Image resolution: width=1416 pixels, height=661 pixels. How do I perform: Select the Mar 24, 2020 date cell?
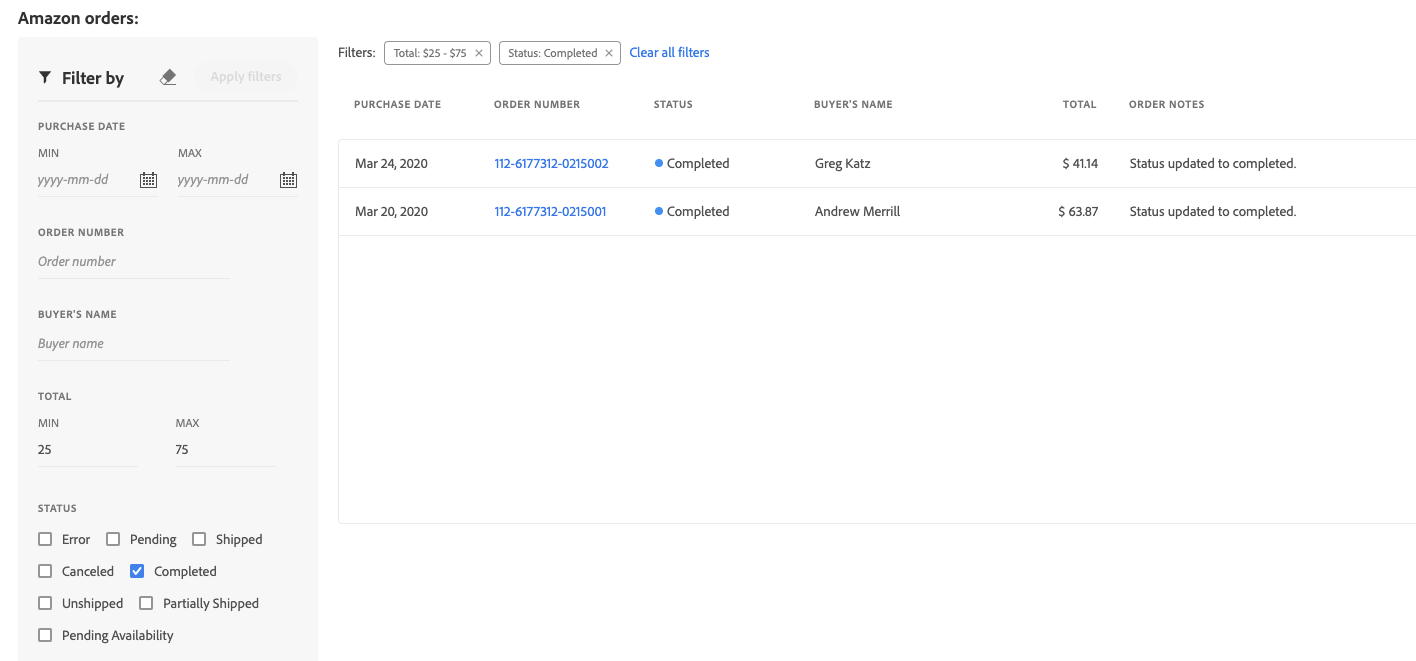(391, 163)
